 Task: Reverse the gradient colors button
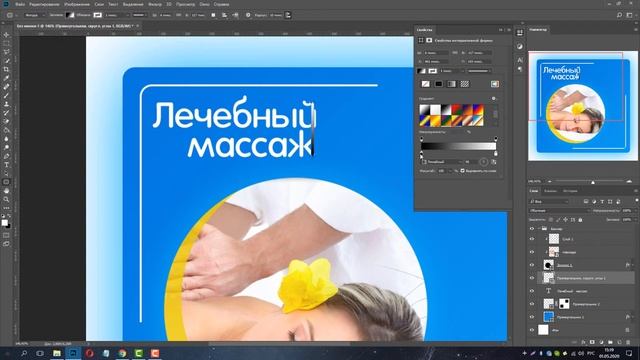pos(494,162)
